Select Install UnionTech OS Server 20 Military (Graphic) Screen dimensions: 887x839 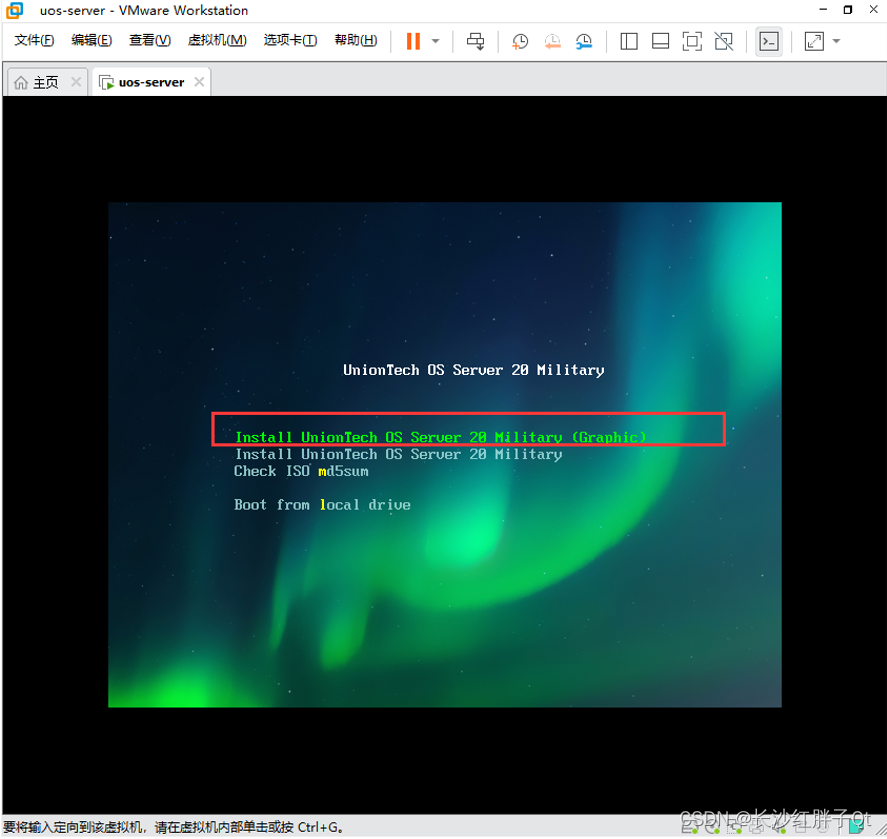point(440,437)
